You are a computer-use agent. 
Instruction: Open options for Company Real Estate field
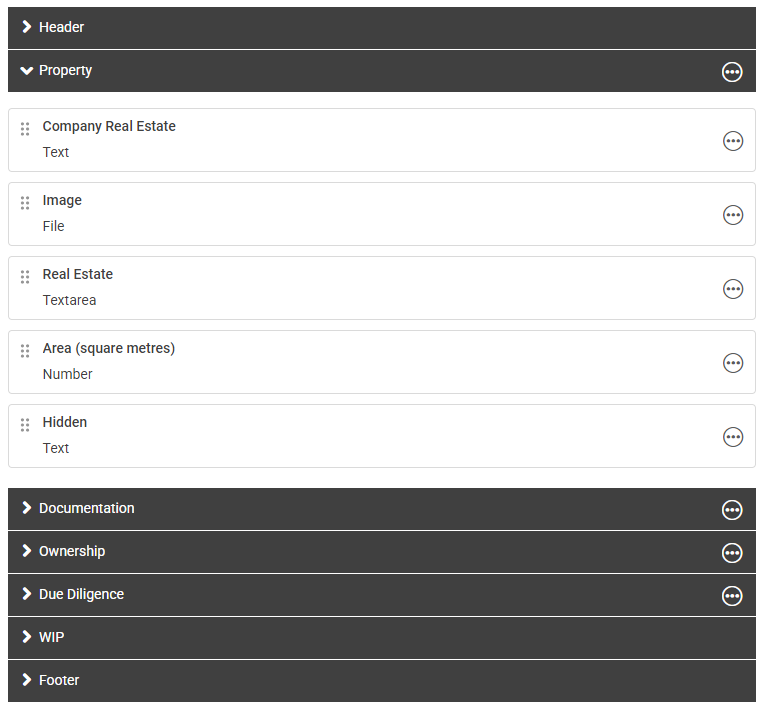click(733, 141)
